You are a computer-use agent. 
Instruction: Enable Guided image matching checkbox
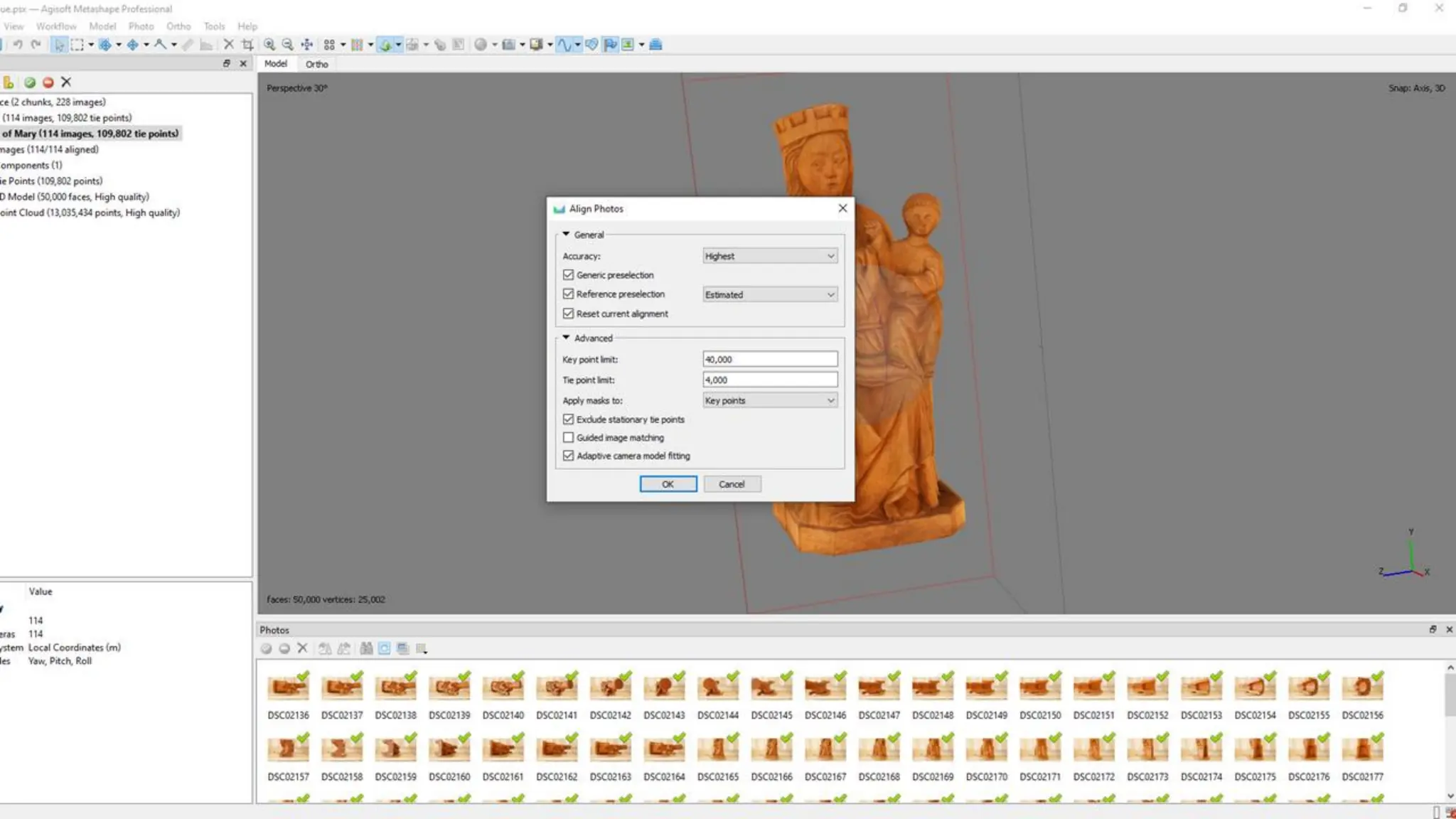click(x=568, y=438)
